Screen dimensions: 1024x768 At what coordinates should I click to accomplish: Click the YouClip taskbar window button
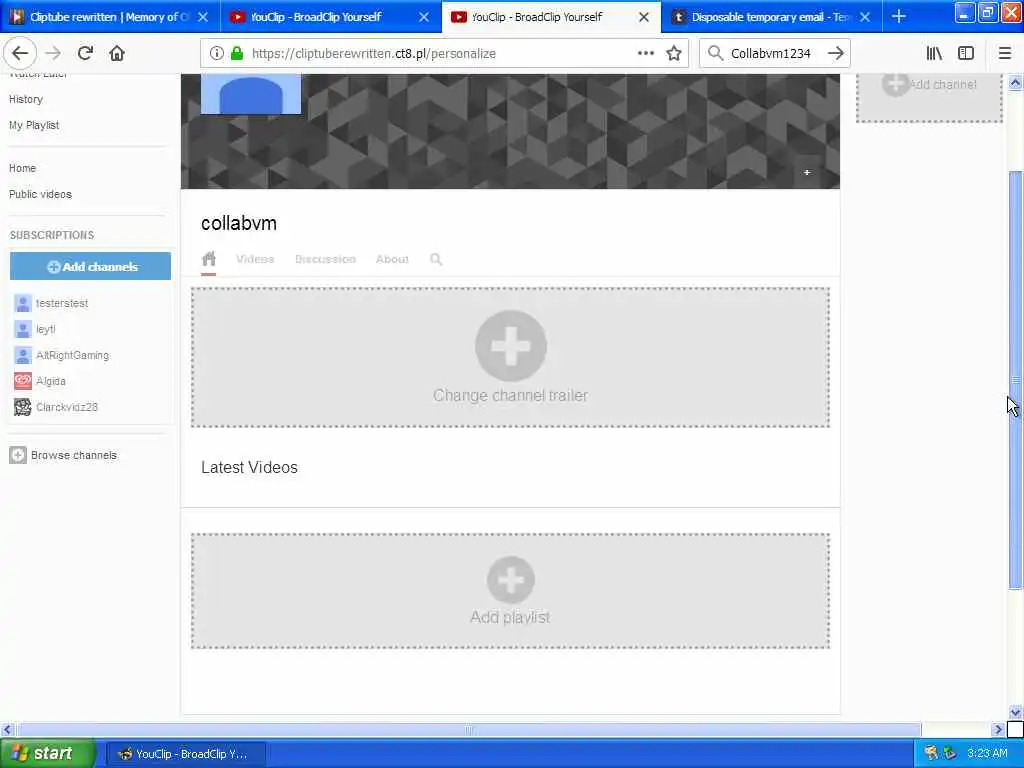click(185, 754)
